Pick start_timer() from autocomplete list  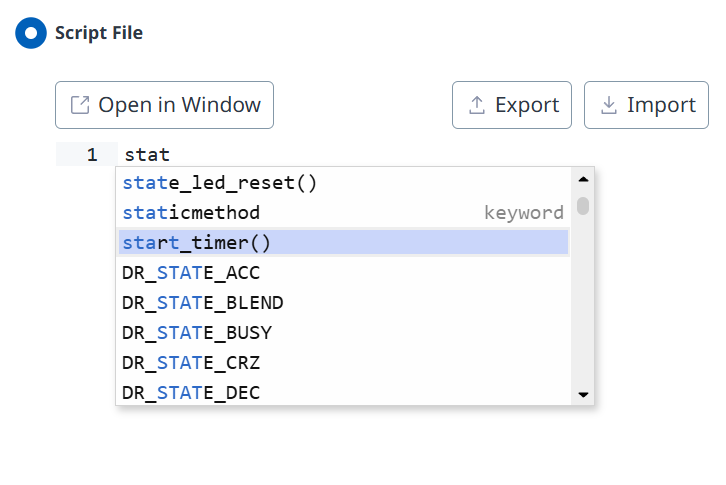tap(197, 243)
